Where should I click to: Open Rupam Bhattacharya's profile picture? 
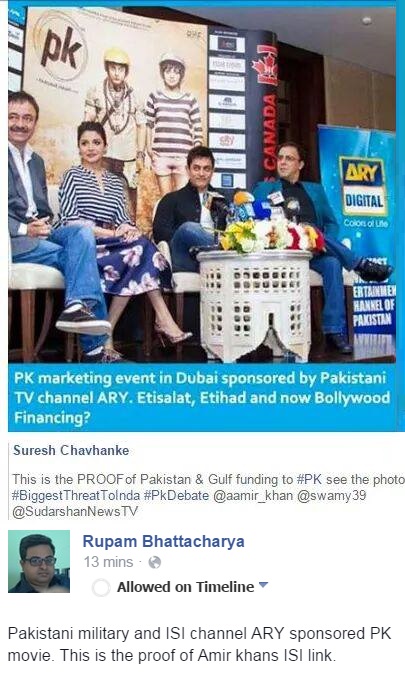[x=39, y=561]
